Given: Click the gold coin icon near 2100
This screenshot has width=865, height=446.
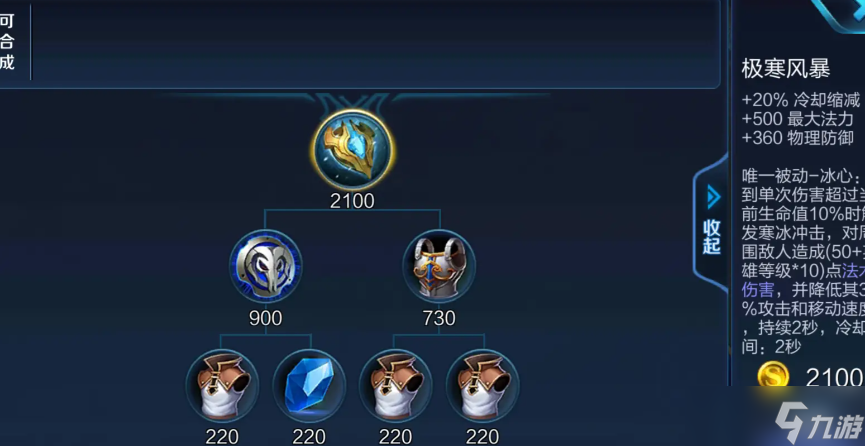Looking at the screenshot, I should point(773,376).
